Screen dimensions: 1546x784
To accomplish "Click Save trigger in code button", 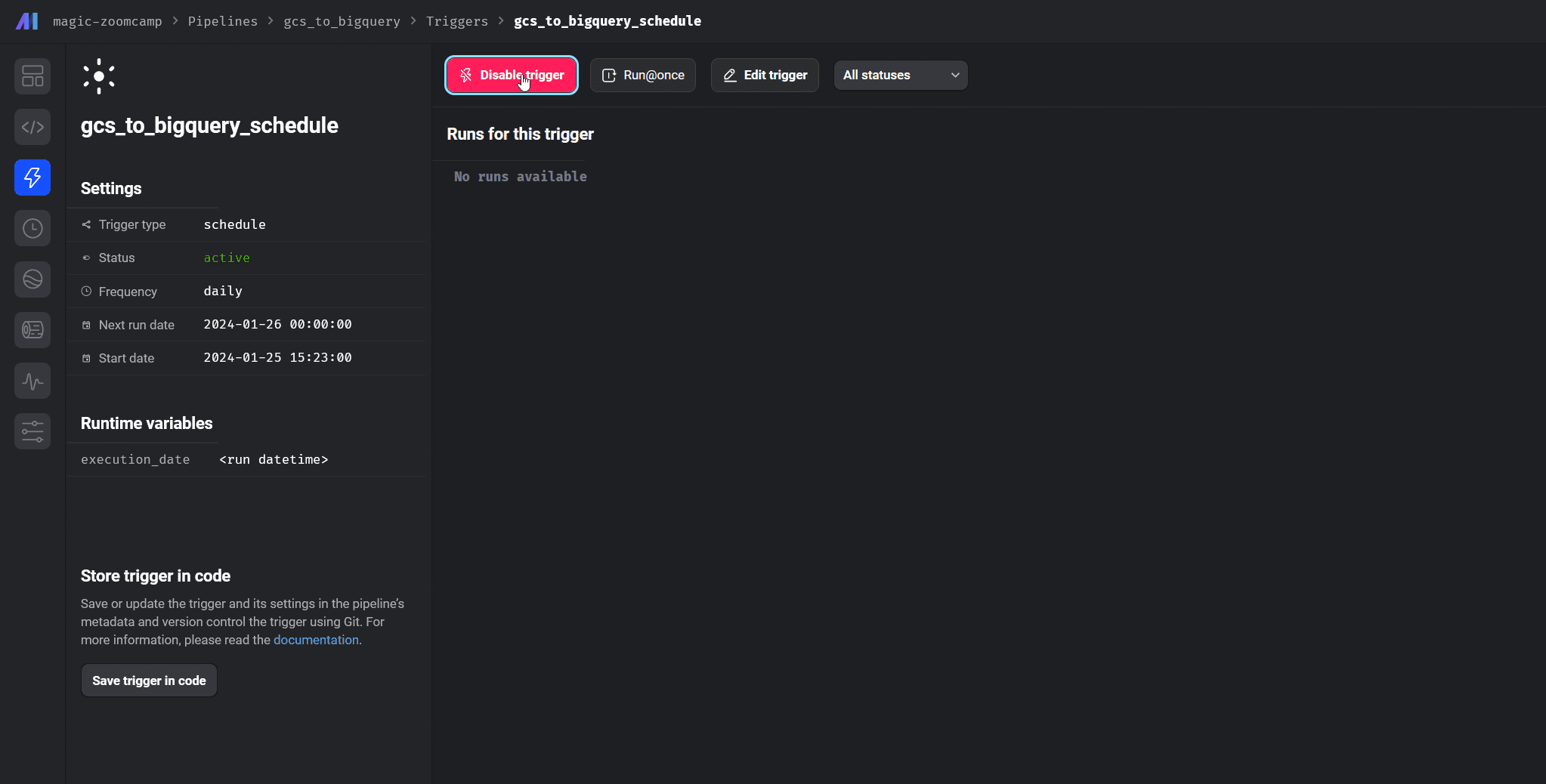I will pos(149,681).
